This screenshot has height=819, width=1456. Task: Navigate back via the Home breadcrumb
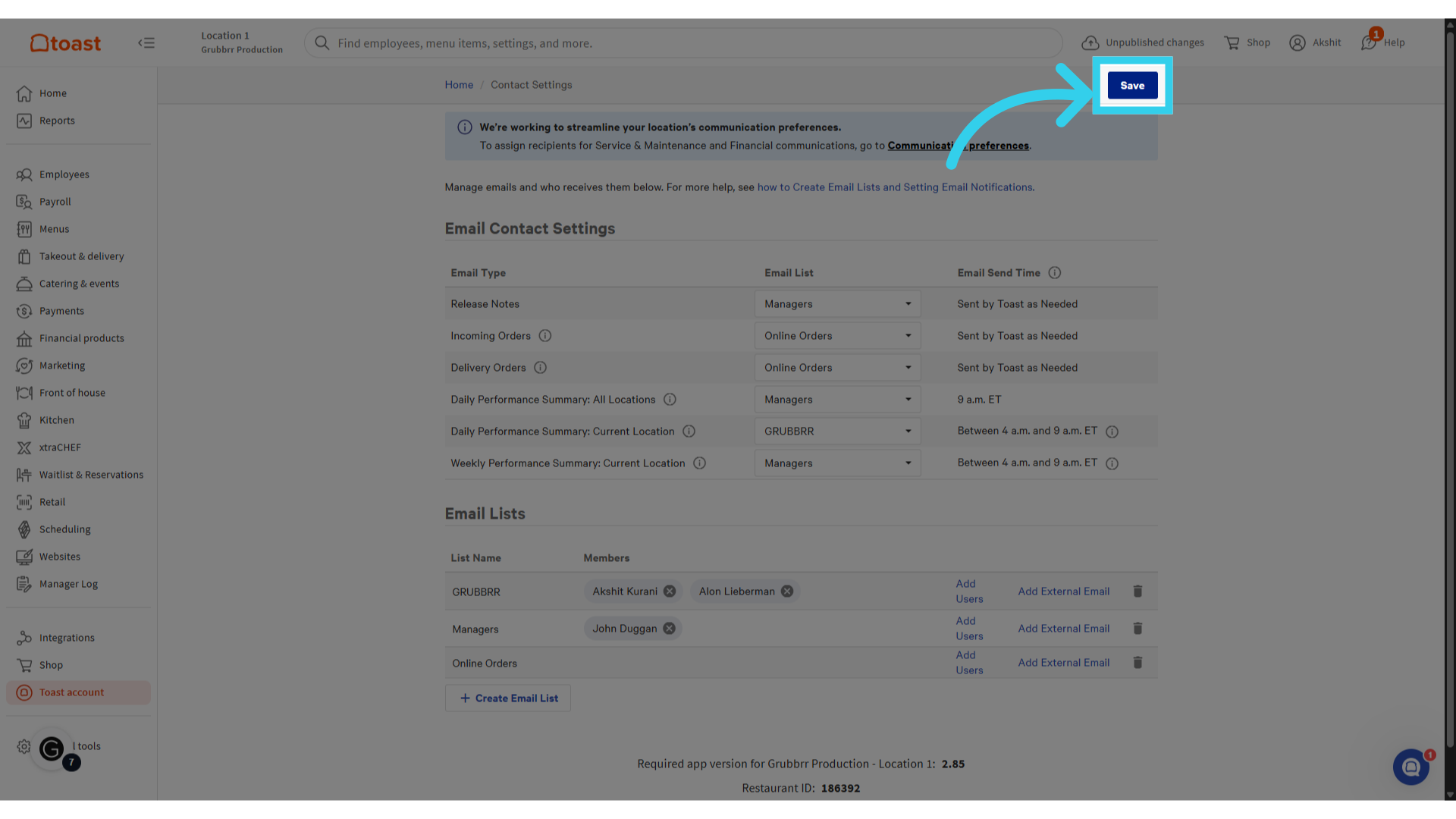tap(458, 84)
